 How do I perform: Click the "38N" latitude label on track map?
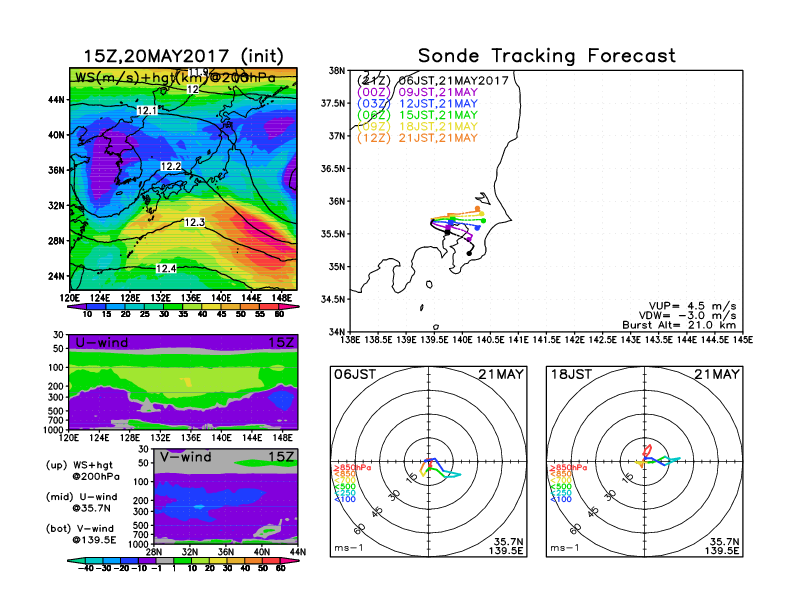pos(336,70)
